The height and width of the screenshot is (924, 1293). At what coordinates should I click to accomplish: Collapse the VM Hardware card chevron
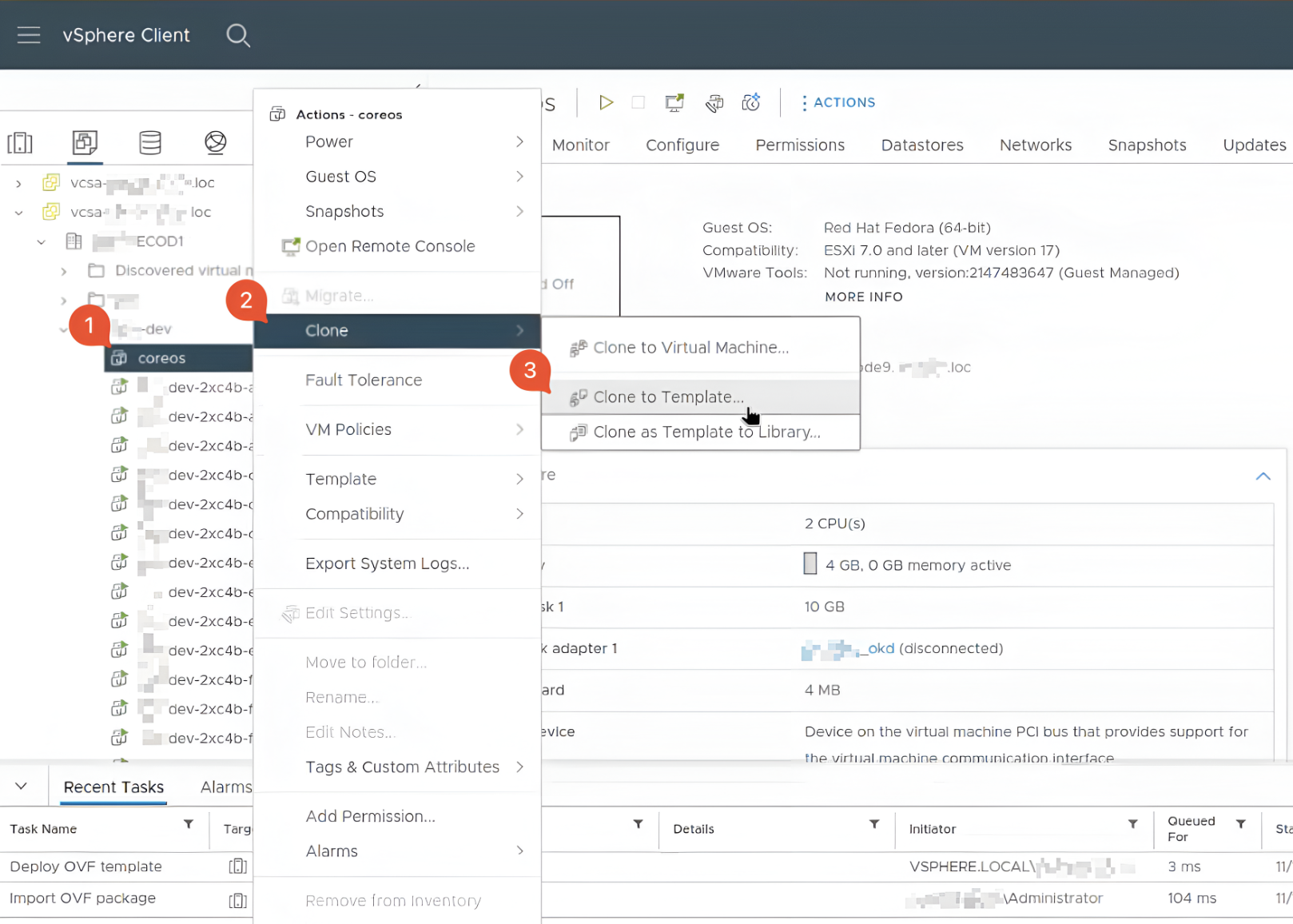click(x=1263, y=476)
